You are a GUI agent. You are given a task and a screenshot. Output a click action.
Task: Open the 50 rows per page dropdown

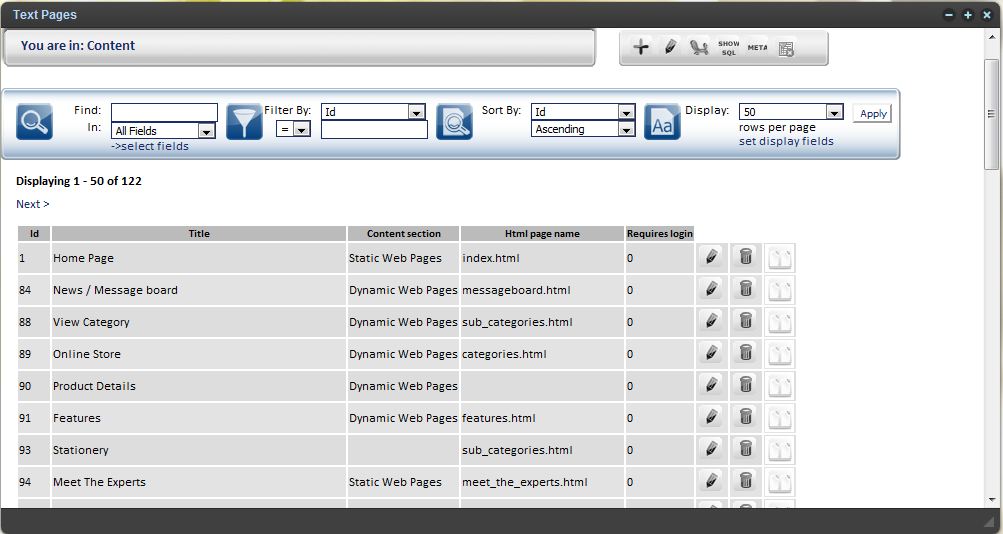[x=791, y=112]
